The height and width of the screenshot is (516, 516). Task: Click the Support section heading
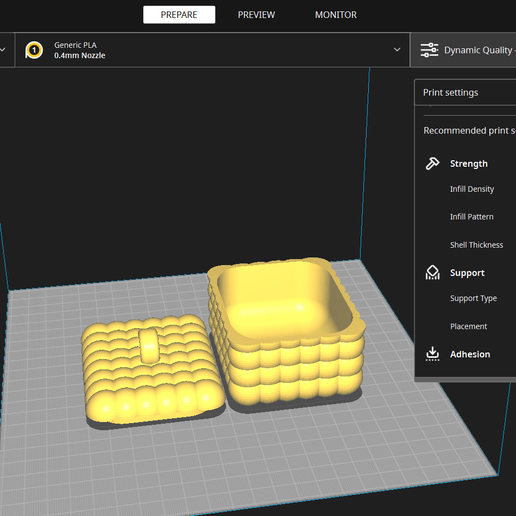[467, 273]
